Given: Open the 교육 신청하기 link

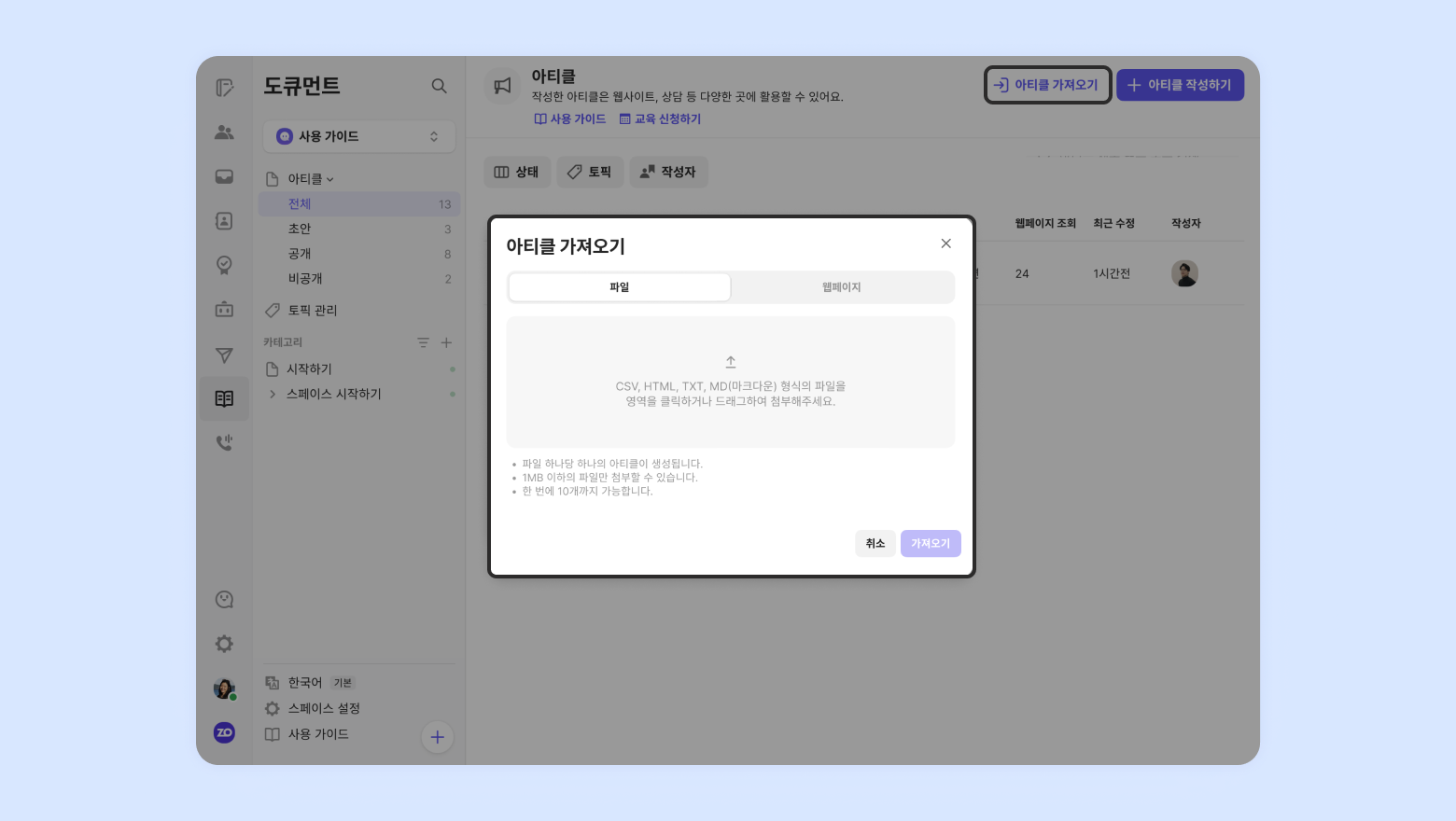Looking at the screenshot, I should 660,119.
